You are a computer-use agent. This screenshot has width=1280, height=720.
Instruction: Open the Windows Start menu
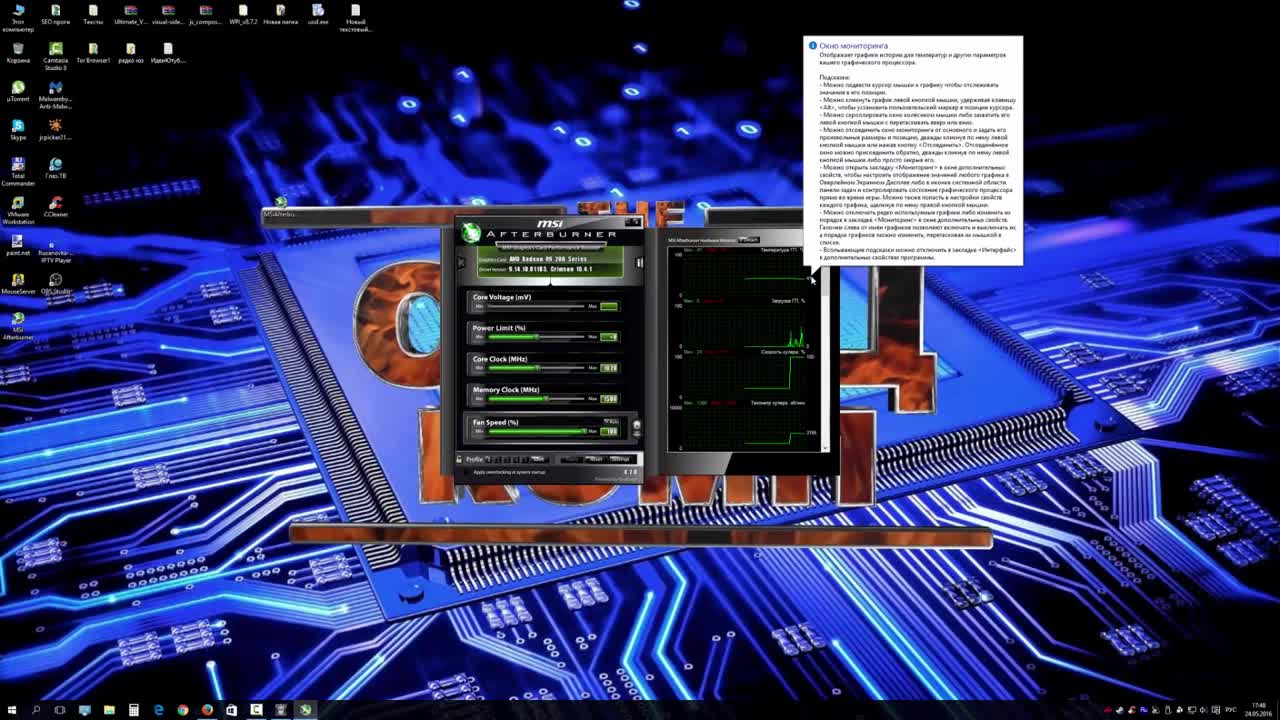(x=12, y=710)
